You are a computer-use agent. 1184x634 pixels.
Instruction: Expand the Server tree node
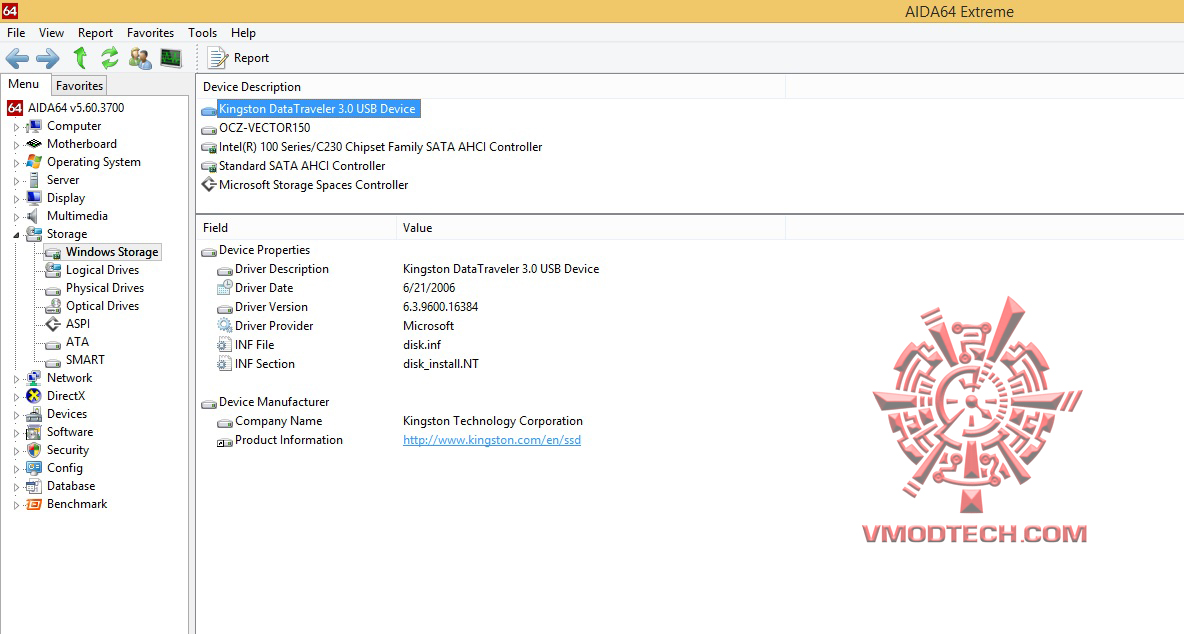point(16,181)
